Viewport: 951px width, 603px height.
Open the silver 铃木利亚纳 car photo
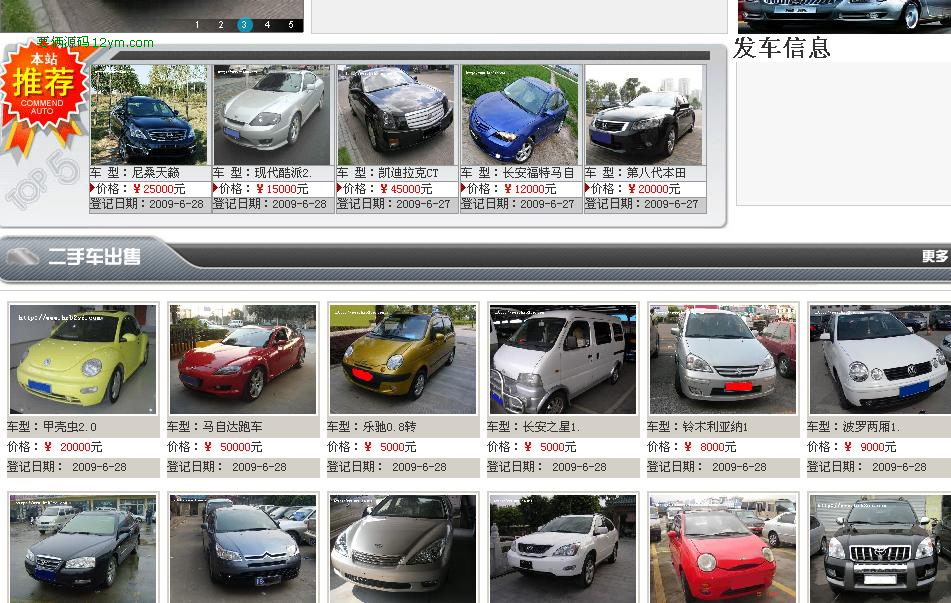pos(723,359)
